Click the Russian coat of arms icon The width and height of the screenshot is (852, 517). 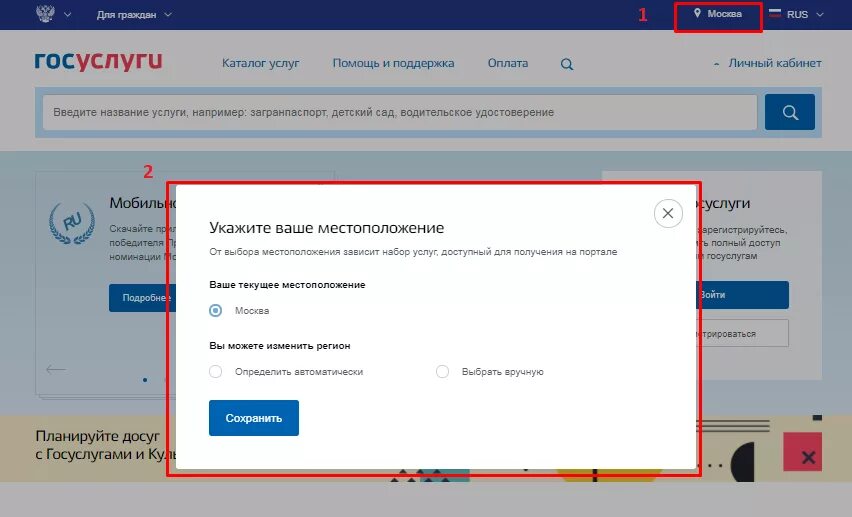pos(45,14)
